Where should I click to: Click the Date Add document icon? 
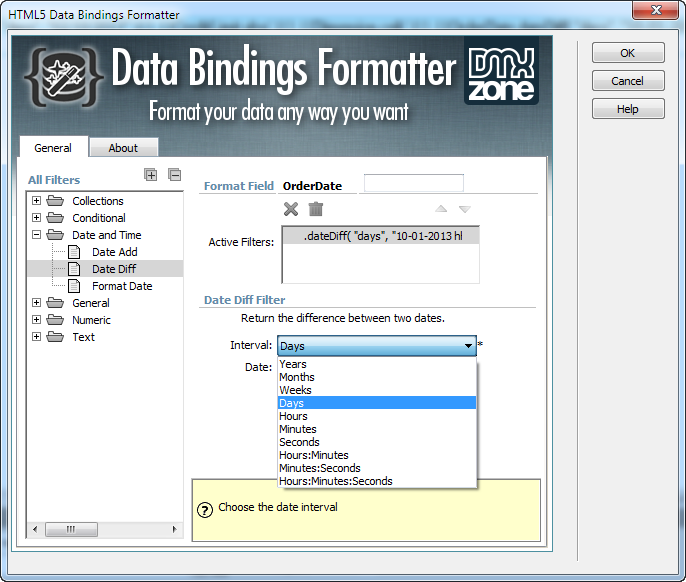[74, 252]
